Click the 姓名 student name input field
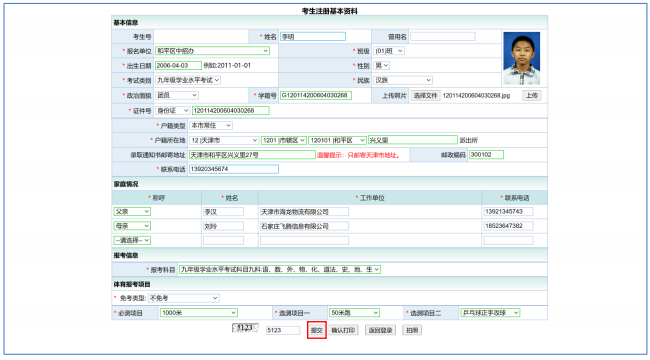Image resolution: width=650 pixels, height=360 pixels. pyautogui.click(x=313, y=36)
